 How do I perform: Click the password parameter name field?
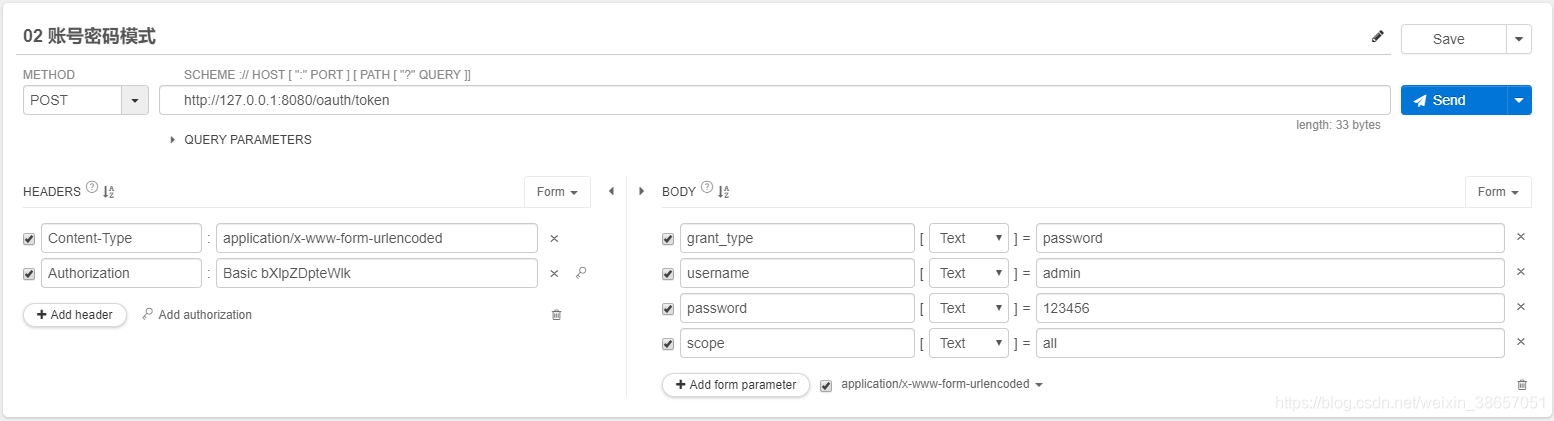(797, 308)
